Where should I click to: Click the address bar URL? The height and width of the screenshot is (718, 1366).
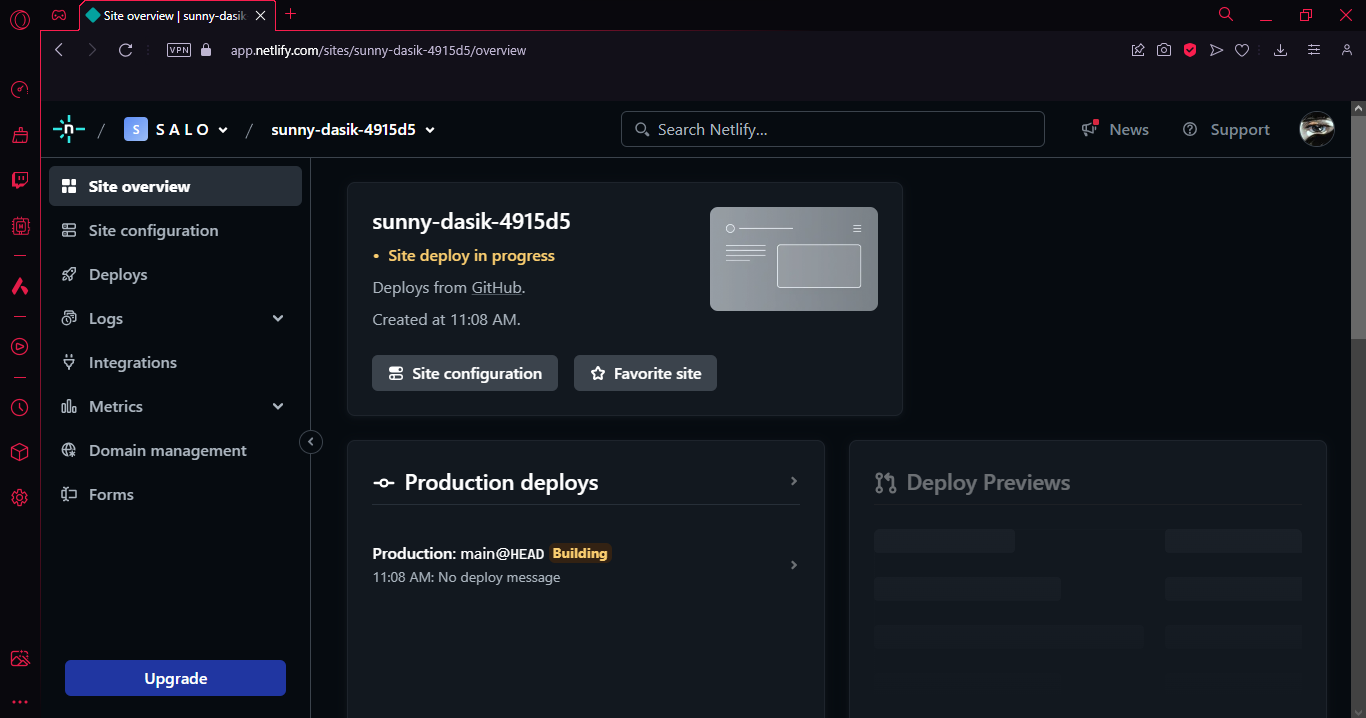(x=378, y=50)
